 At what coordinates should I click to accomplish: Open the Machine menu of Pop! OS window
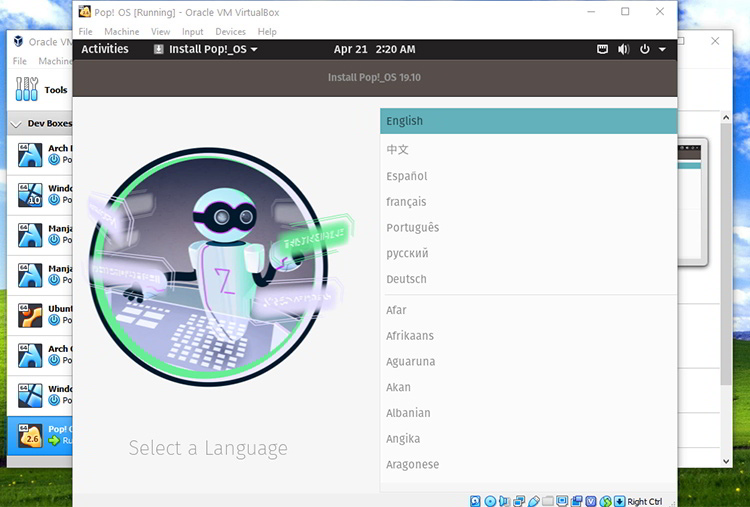tap(121, 32)
